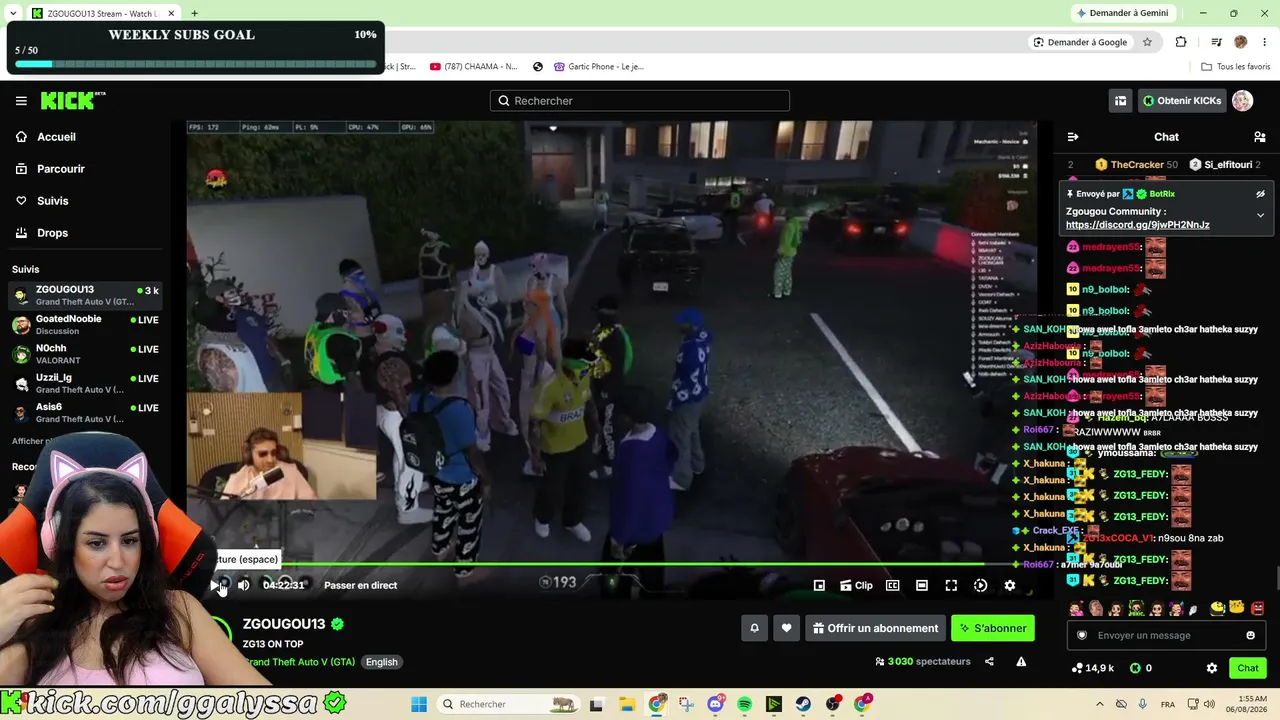1280x720 pixels.
Task: Toggle theater mode on the player
Action: tap(922, 586)
